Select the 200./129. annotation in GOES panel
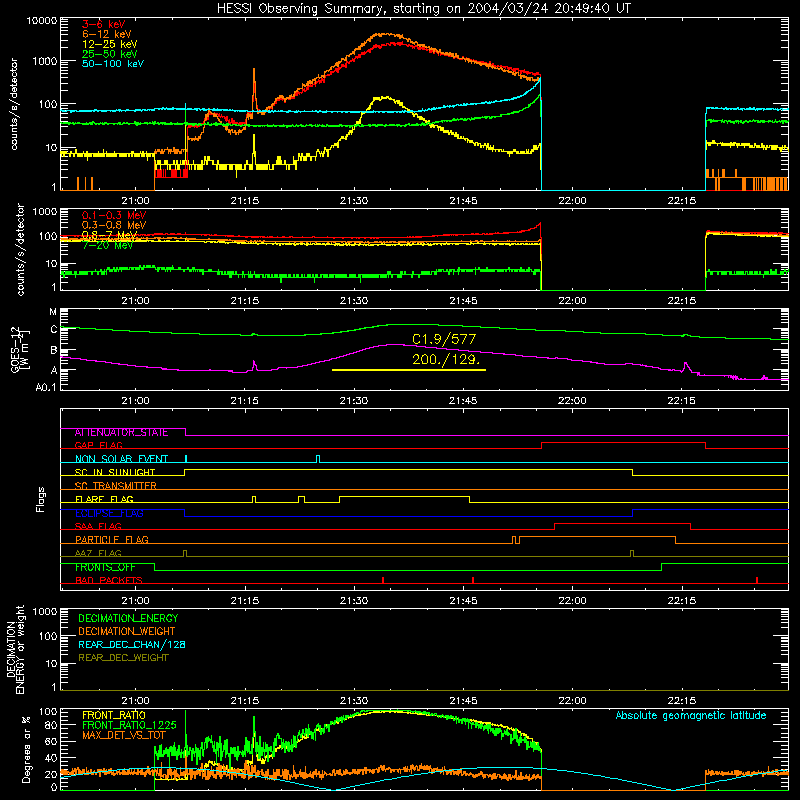This screenshot has height=800, width=800. [446, 359]
